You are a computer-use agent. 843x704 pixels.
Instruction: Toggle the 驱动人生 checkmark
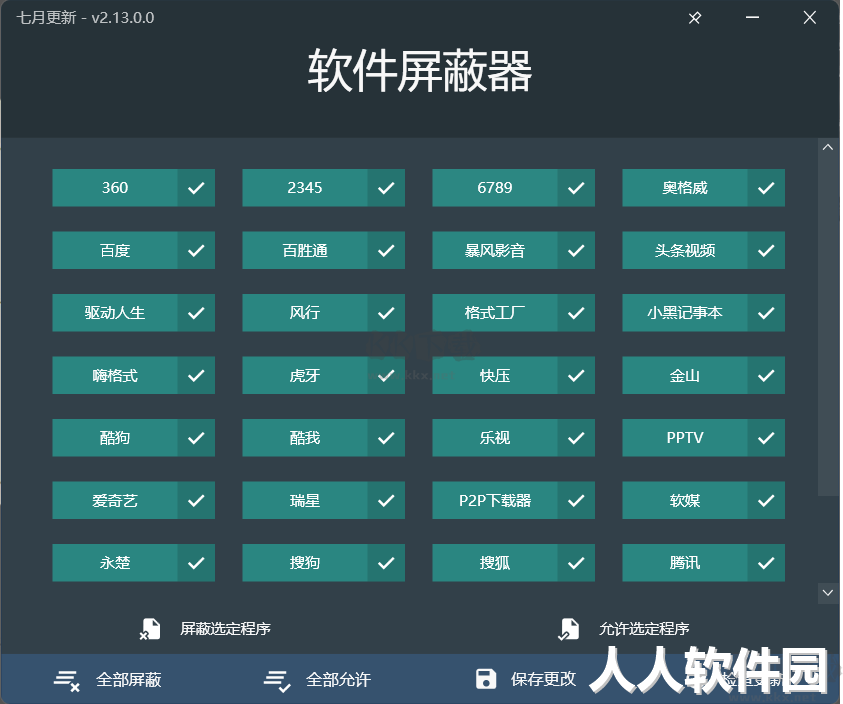(196, 313)
